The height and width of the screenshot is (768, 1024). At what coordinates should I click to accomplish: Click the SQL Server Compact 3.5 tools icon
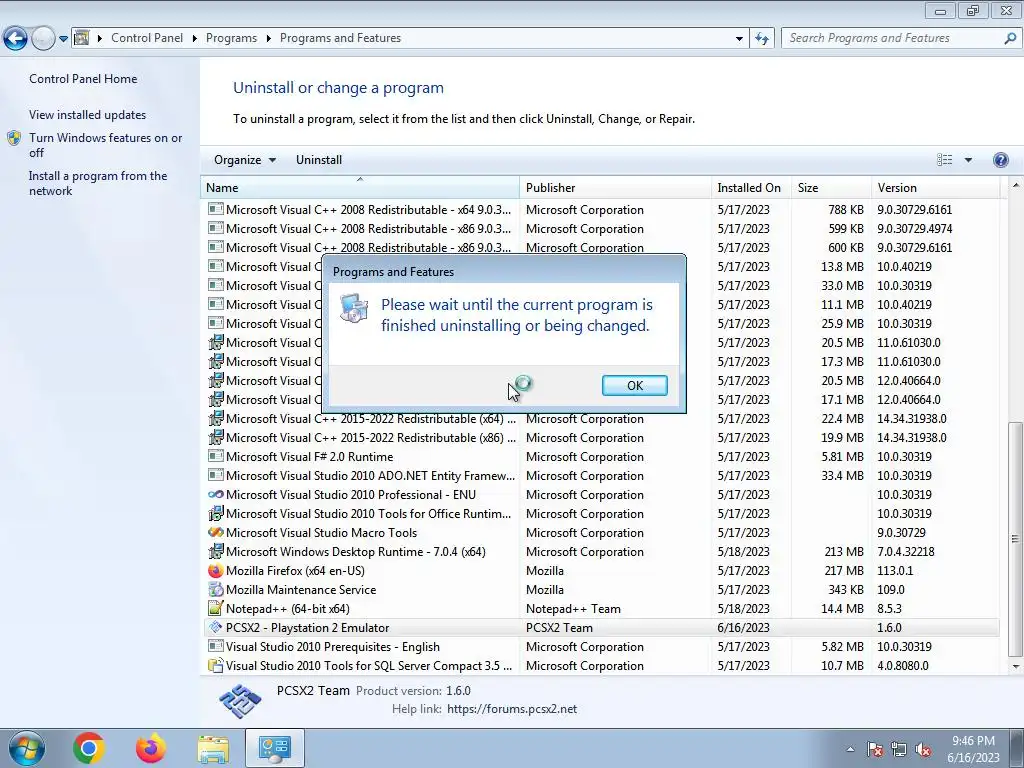click(216, 665)
